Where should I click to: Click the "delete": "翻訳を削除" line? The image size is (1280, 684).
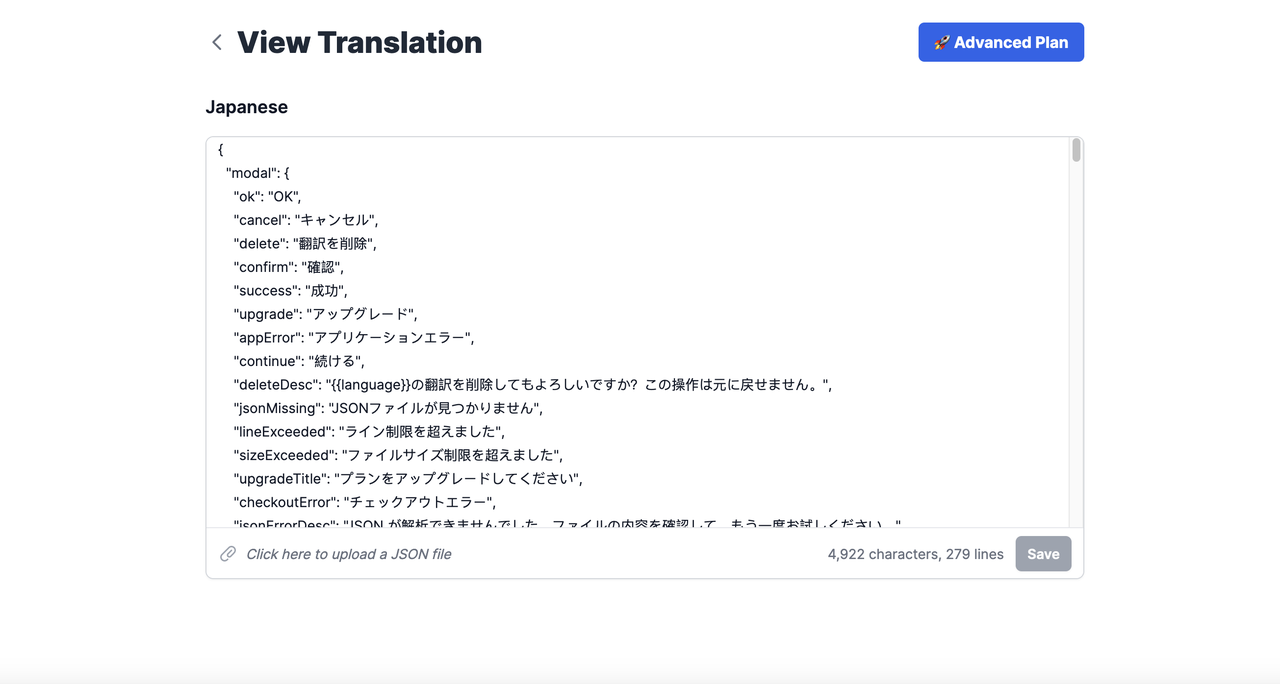coord(305,243)
